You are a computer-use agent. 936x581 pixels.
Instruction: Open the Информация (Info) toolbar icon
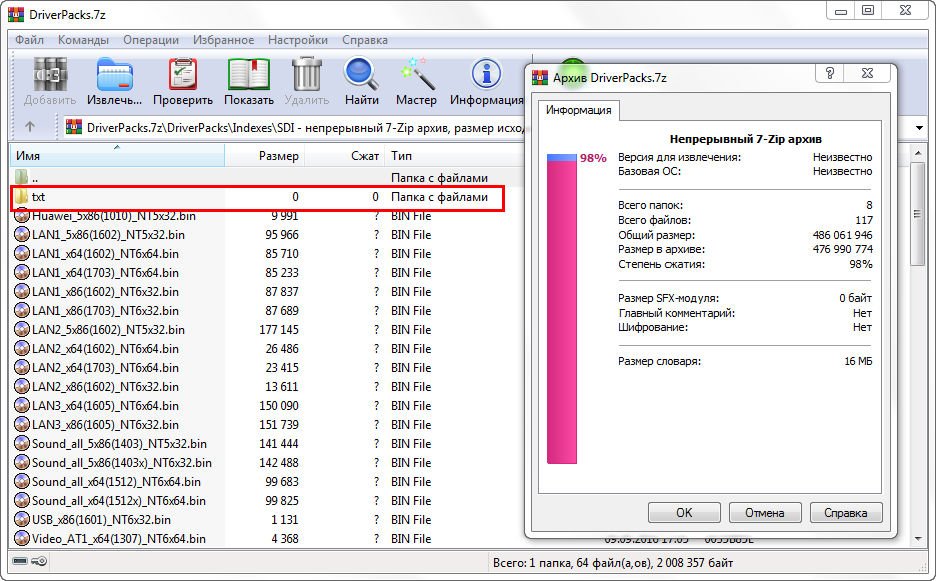point(487,74)
